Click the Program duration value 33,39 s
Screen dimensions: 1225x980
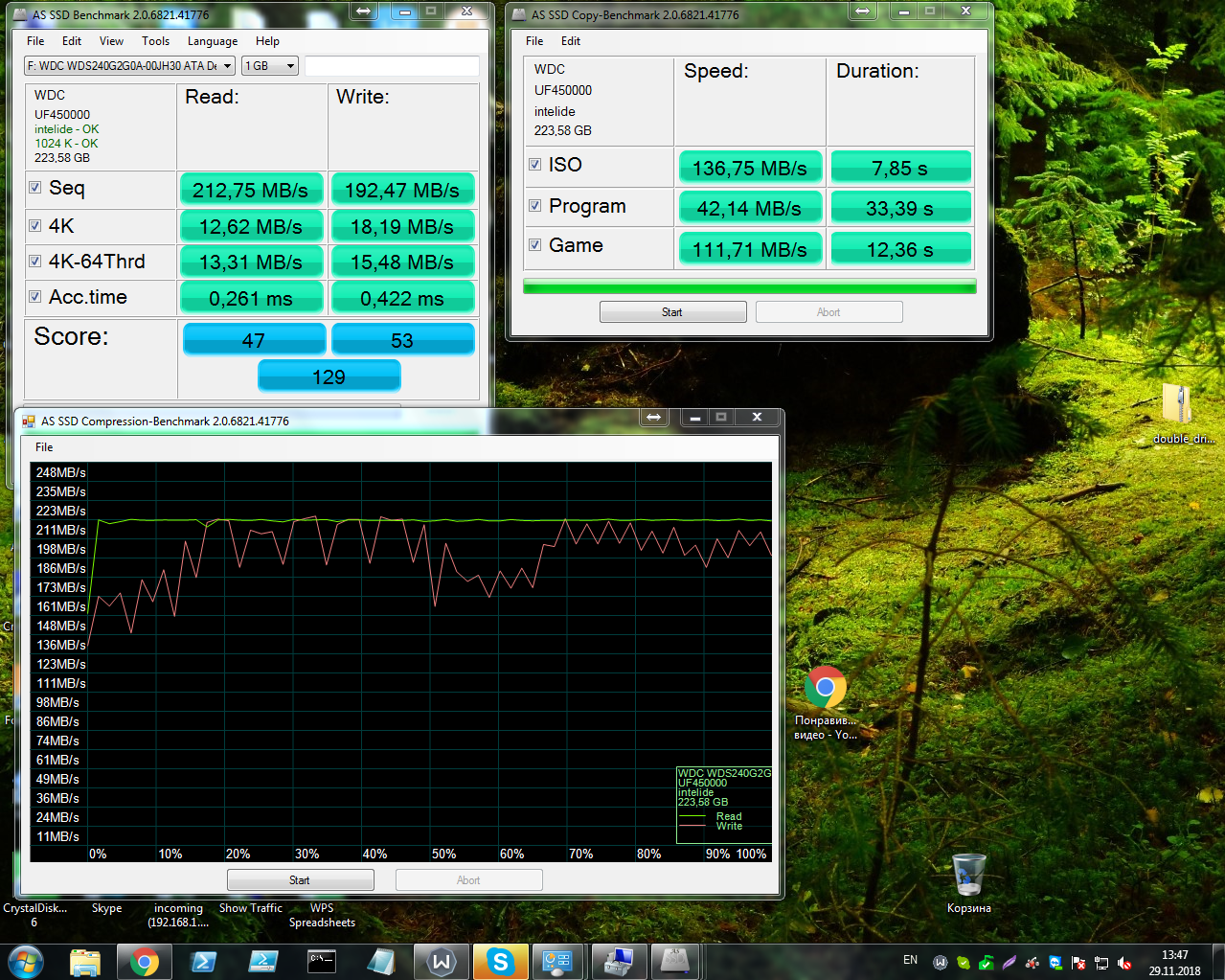[x=900, y=208]
